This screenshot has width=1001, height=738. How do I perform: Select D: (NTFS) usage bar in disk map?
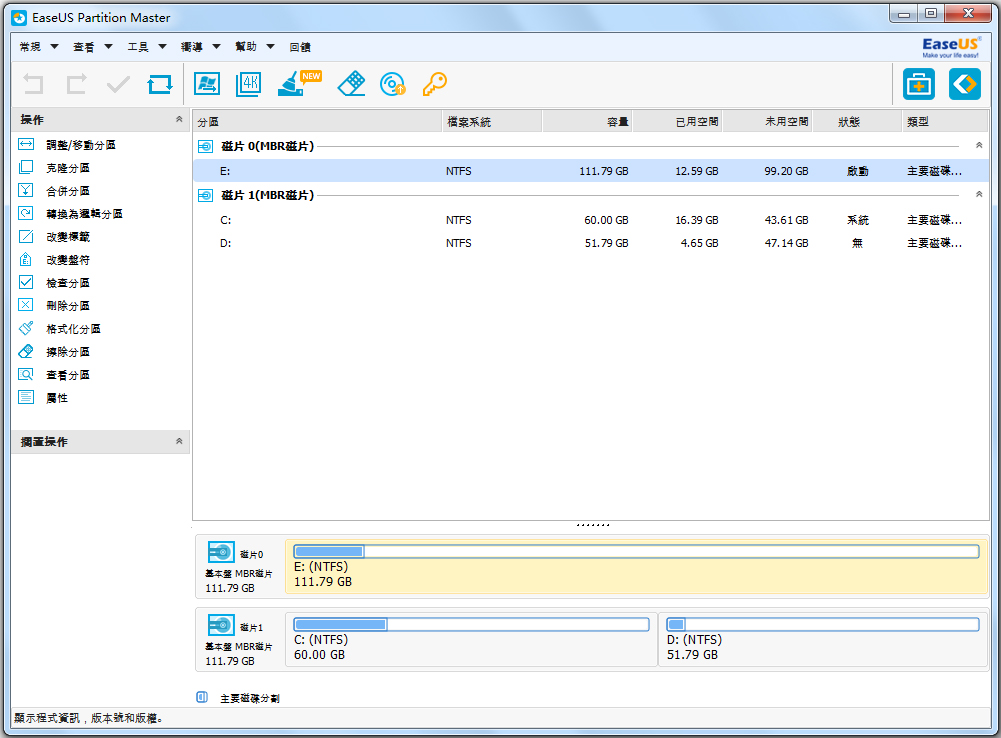tap(823, 624)
